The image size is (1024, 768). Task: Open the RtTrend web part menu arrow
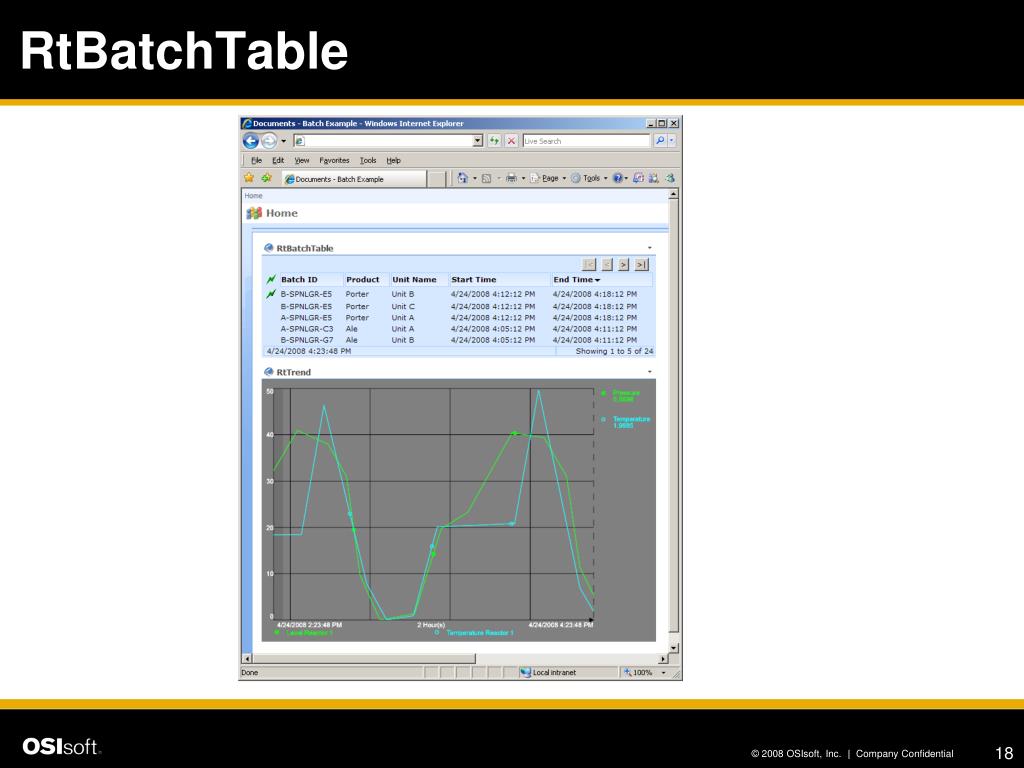coord(649,372)
